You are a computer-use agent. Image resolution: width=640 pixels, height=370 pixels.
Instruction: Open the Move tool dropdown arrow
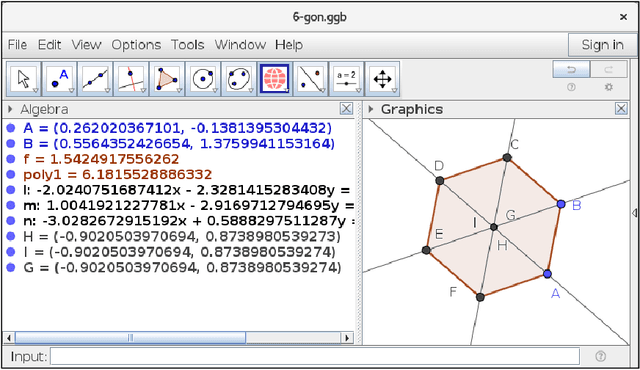[36, 91]
